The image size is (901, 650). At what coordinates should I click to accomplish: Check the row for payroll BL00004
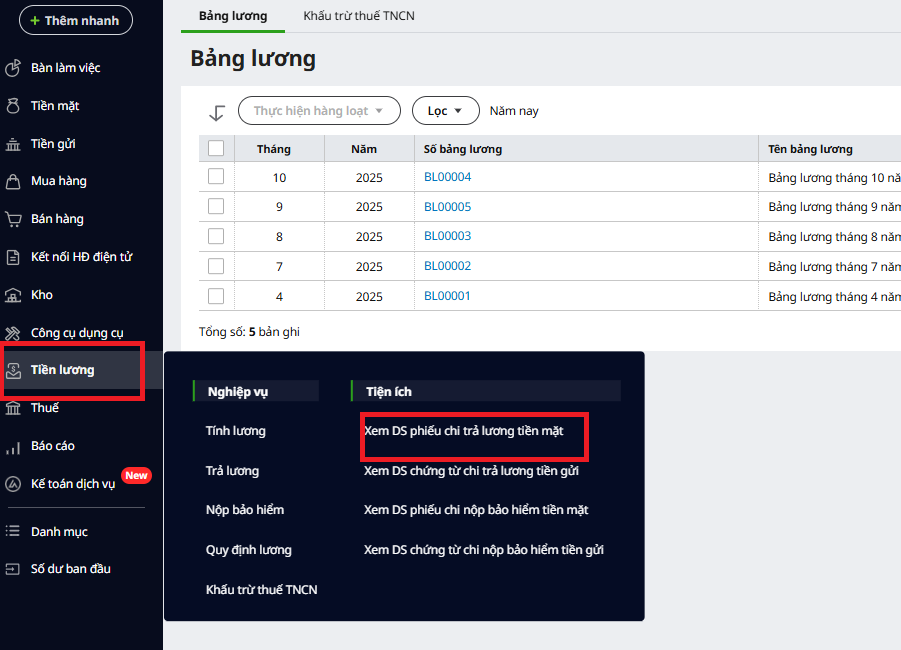[x=216, y=177]
